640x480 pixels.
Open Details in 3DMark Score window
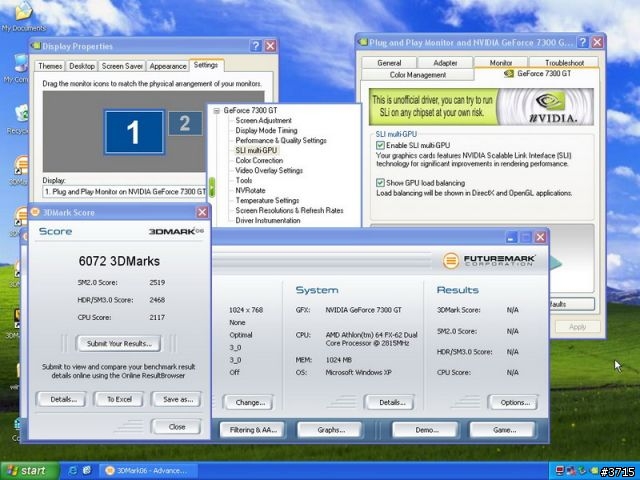(61, 399)
